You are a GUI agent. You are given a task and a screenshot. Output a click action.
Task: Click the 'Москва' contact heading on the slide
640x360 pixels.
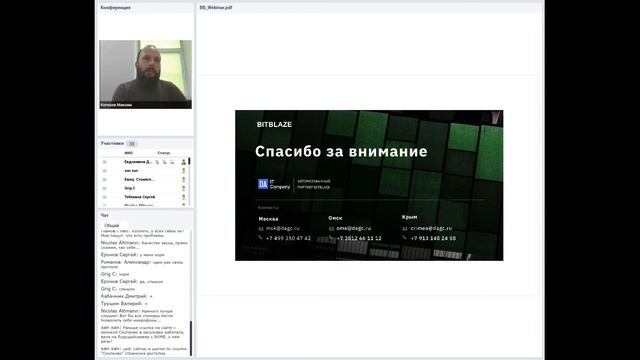point(268,219)
